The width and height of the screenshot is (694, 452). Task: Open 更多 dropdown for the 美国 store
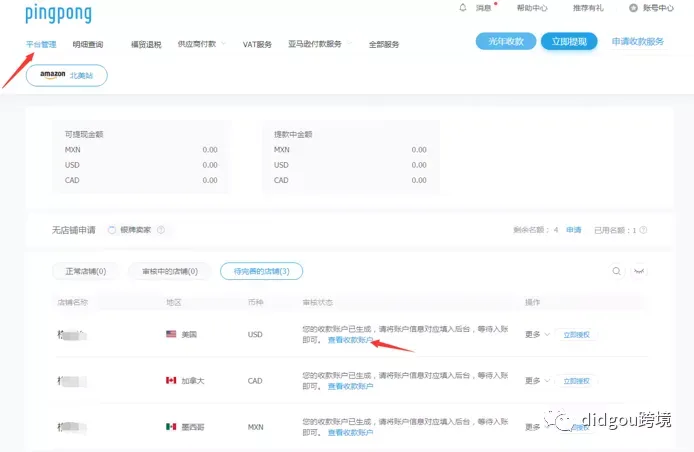(x=537, y=334)
